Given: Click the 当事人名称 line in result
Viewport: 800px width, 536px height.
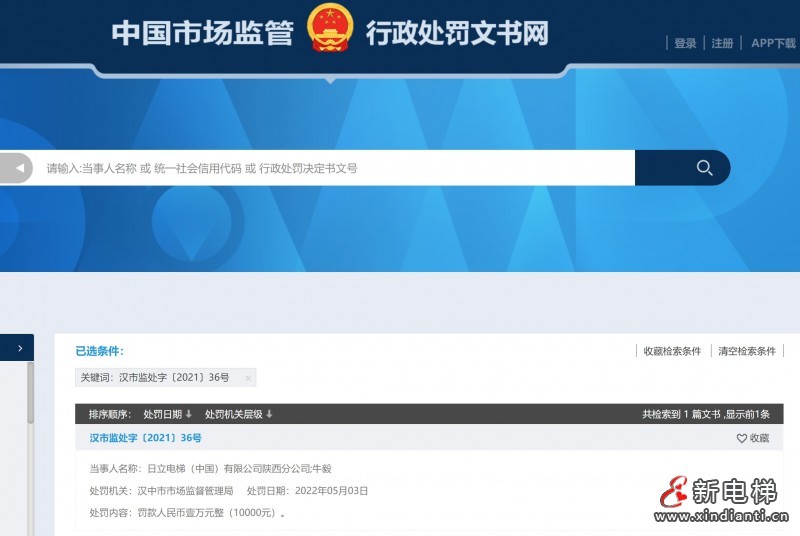Looking at the screenshot, I should 208,467.
